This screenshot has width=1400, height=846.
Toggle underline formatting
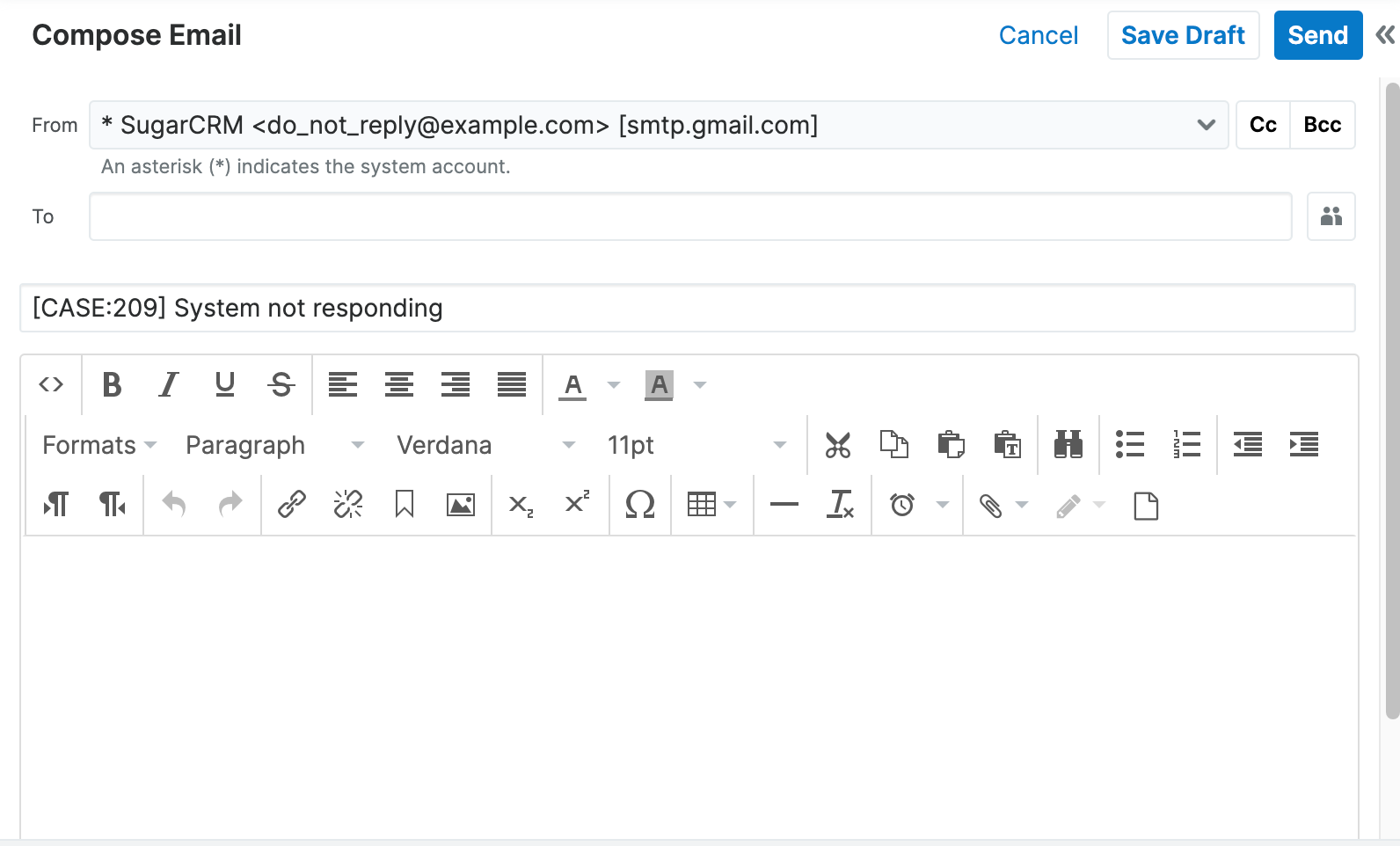pyautogui.click(x=224, y=384)
